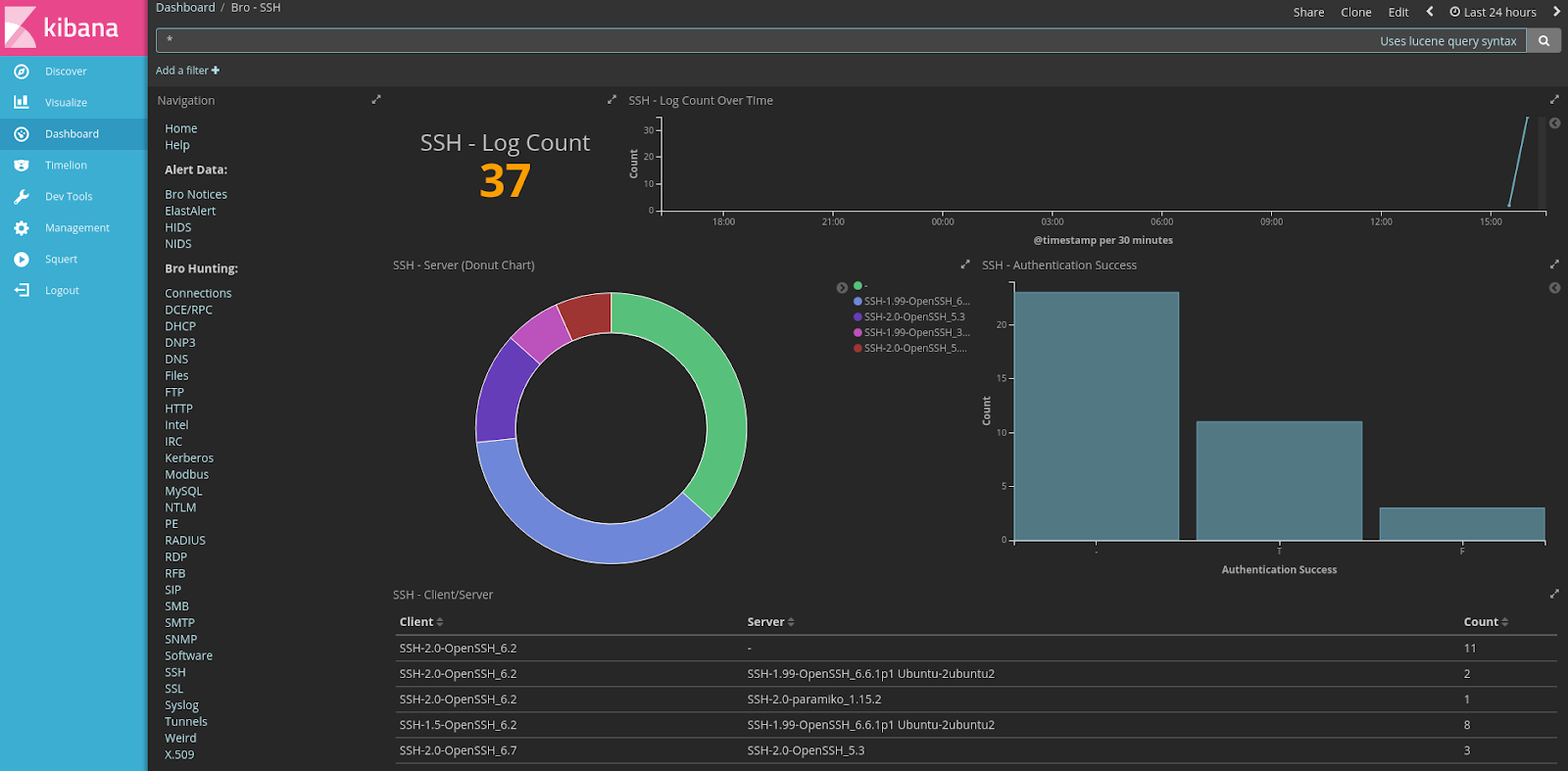Click the Kibana logo
The height and width of the screenshot is (771, 1568).
click(x=73, y=27)
